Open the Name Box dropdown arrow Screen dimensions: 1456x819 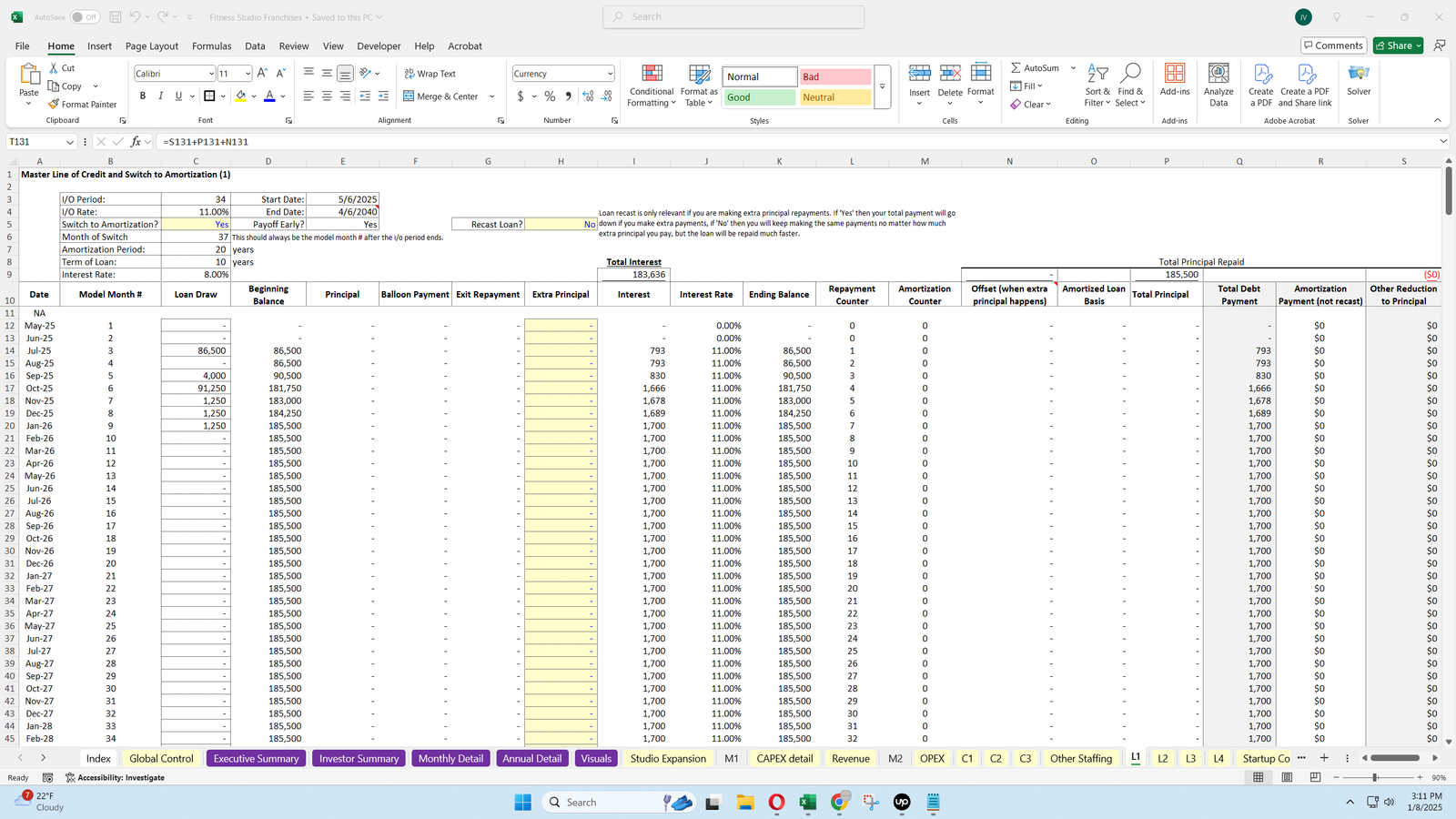pyautogui.click(x=69, y=142)
